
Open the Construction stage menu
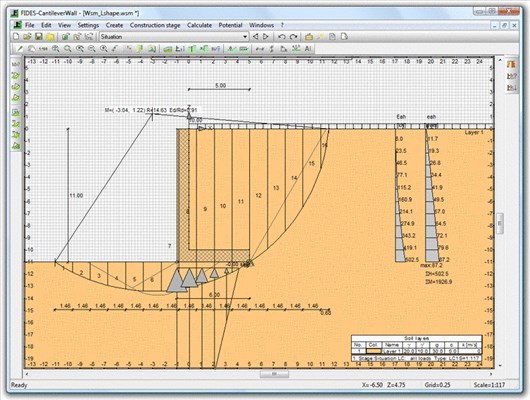155,25
